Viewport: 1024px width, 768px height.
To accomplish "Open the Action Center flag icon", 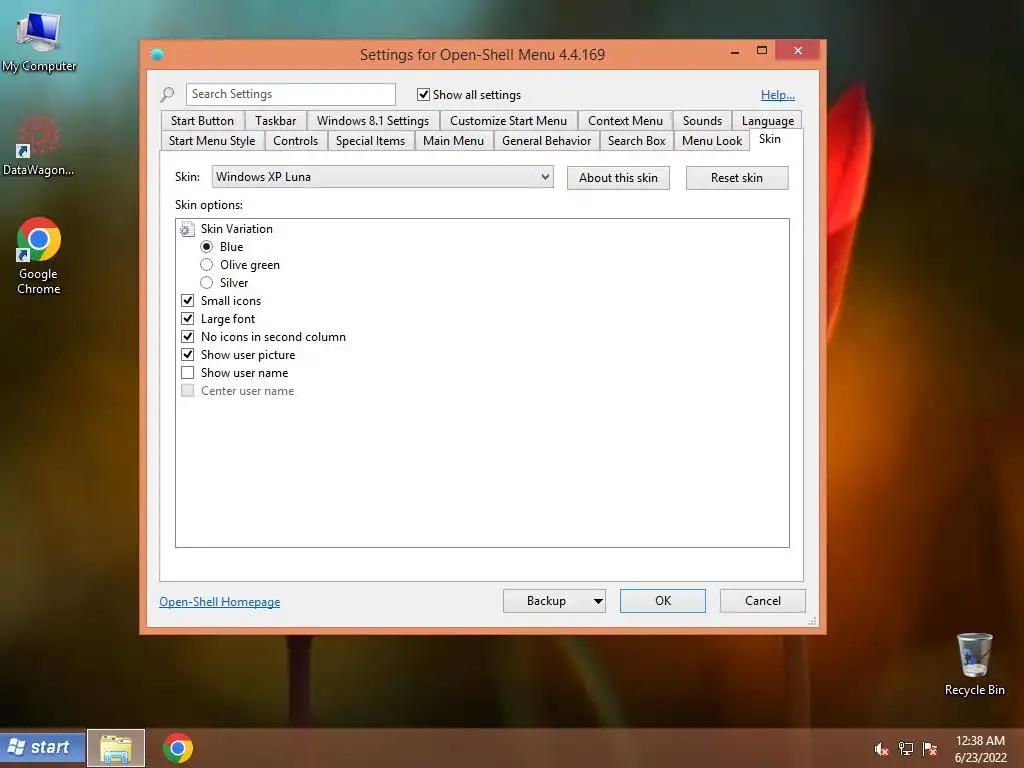I will (930, 749).
